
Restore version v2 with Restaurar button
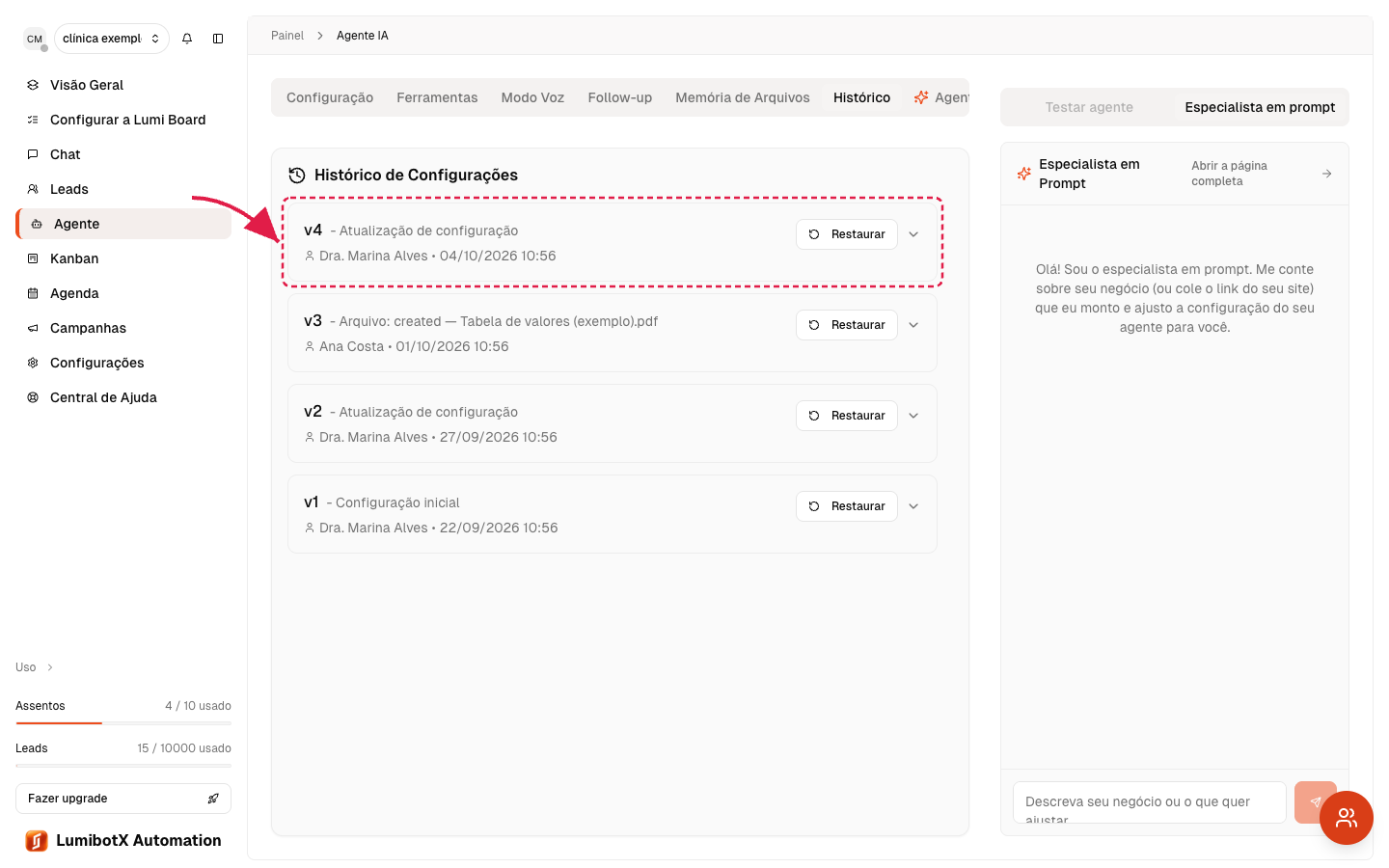pos(847,416)
